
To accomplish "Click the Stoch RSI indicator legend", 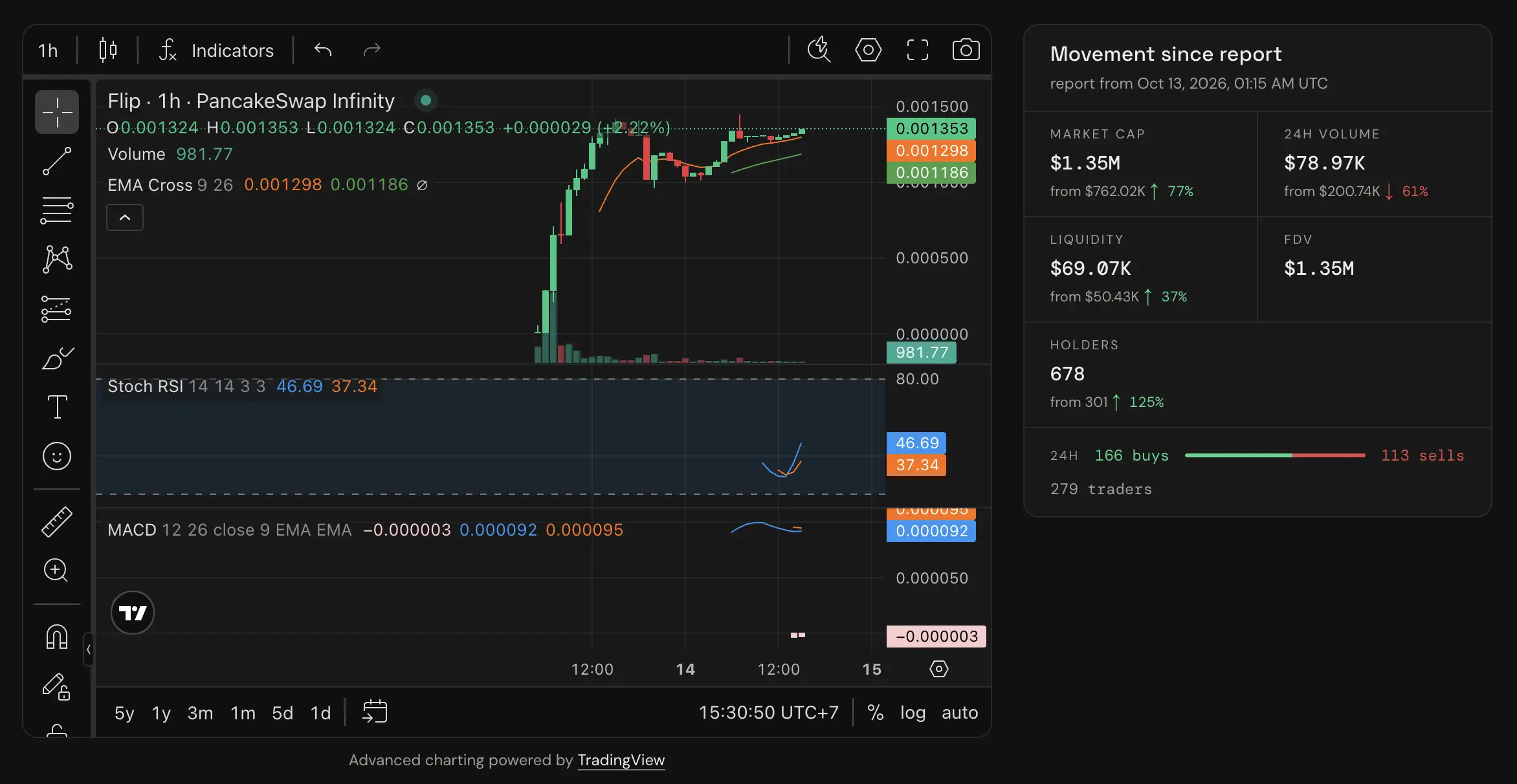I will 145,386.
